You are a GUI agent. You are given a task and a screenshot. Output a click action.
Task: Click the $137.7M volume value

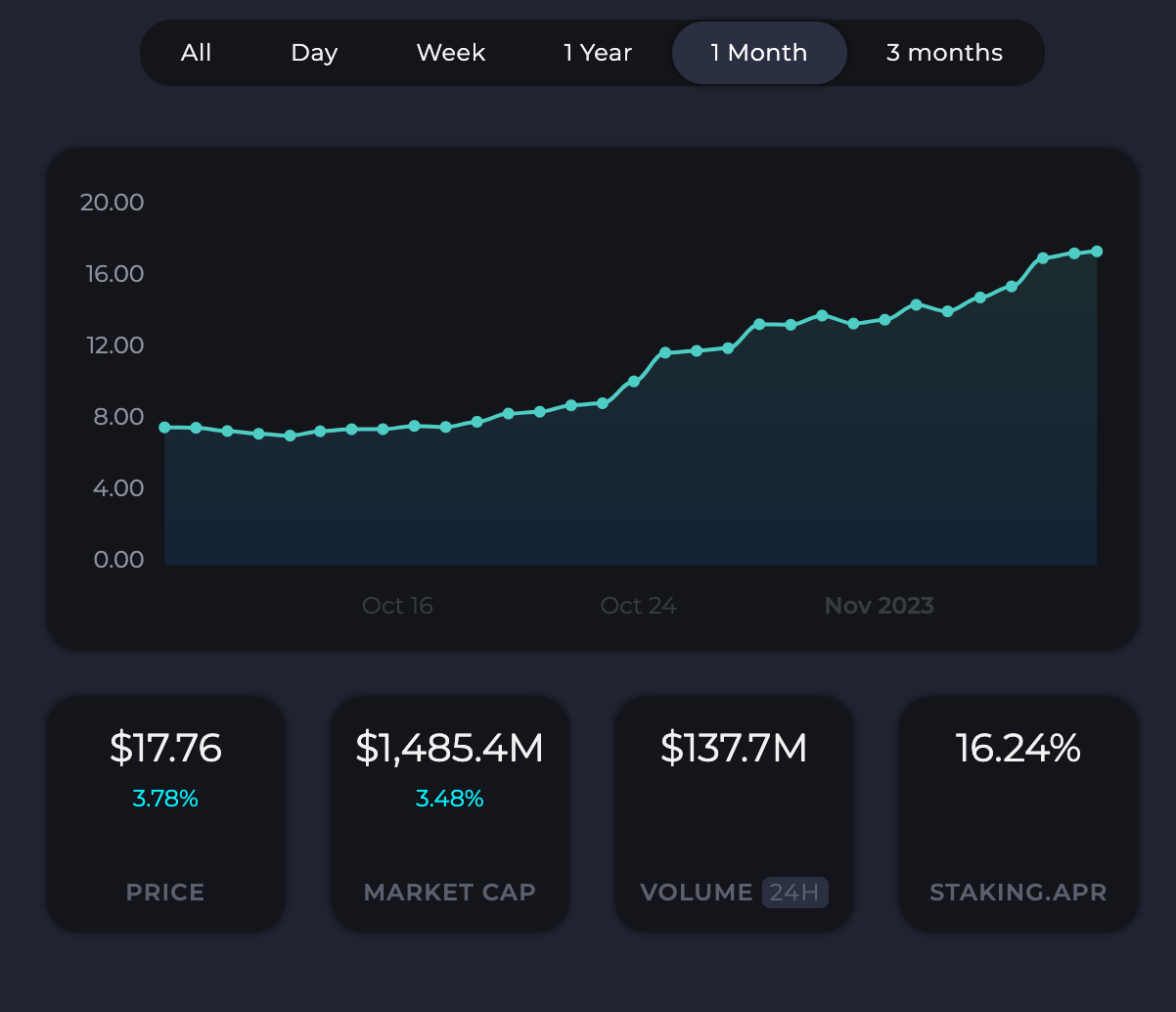coord(734,748)
